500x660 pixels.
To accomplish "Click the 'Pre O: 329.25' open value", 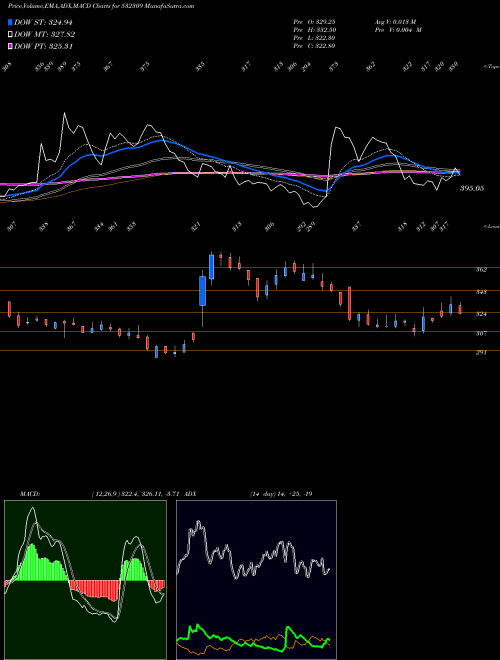I will click(x=314, y=21).
